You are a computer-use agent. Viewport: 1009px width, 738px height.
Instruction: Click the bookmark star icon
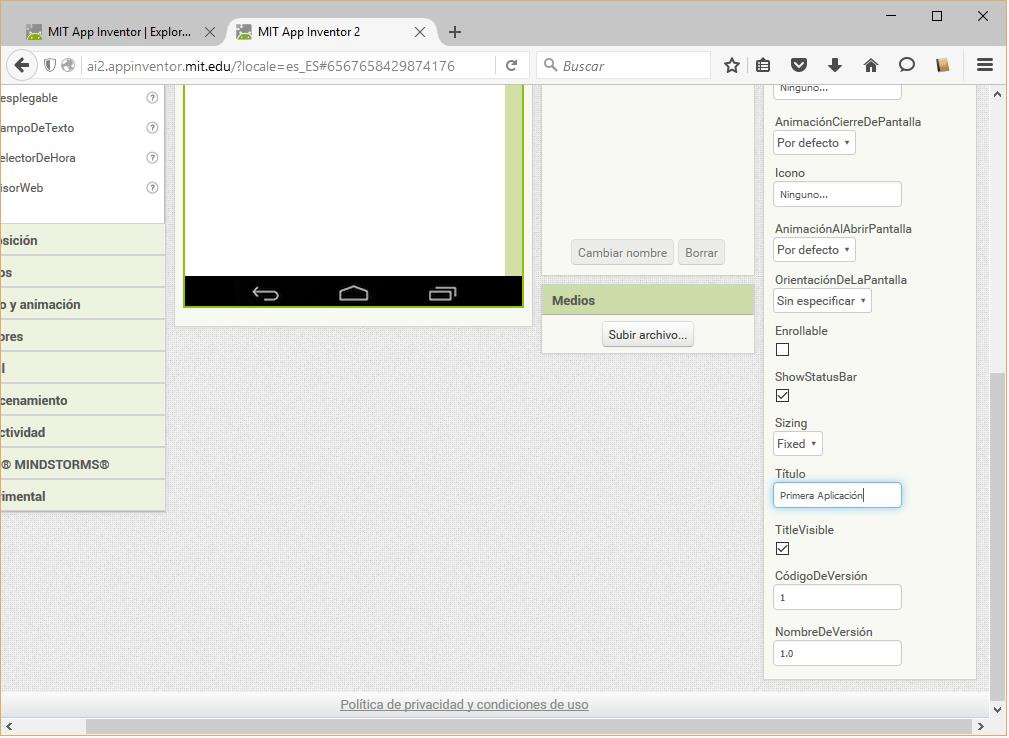point(732,65)
